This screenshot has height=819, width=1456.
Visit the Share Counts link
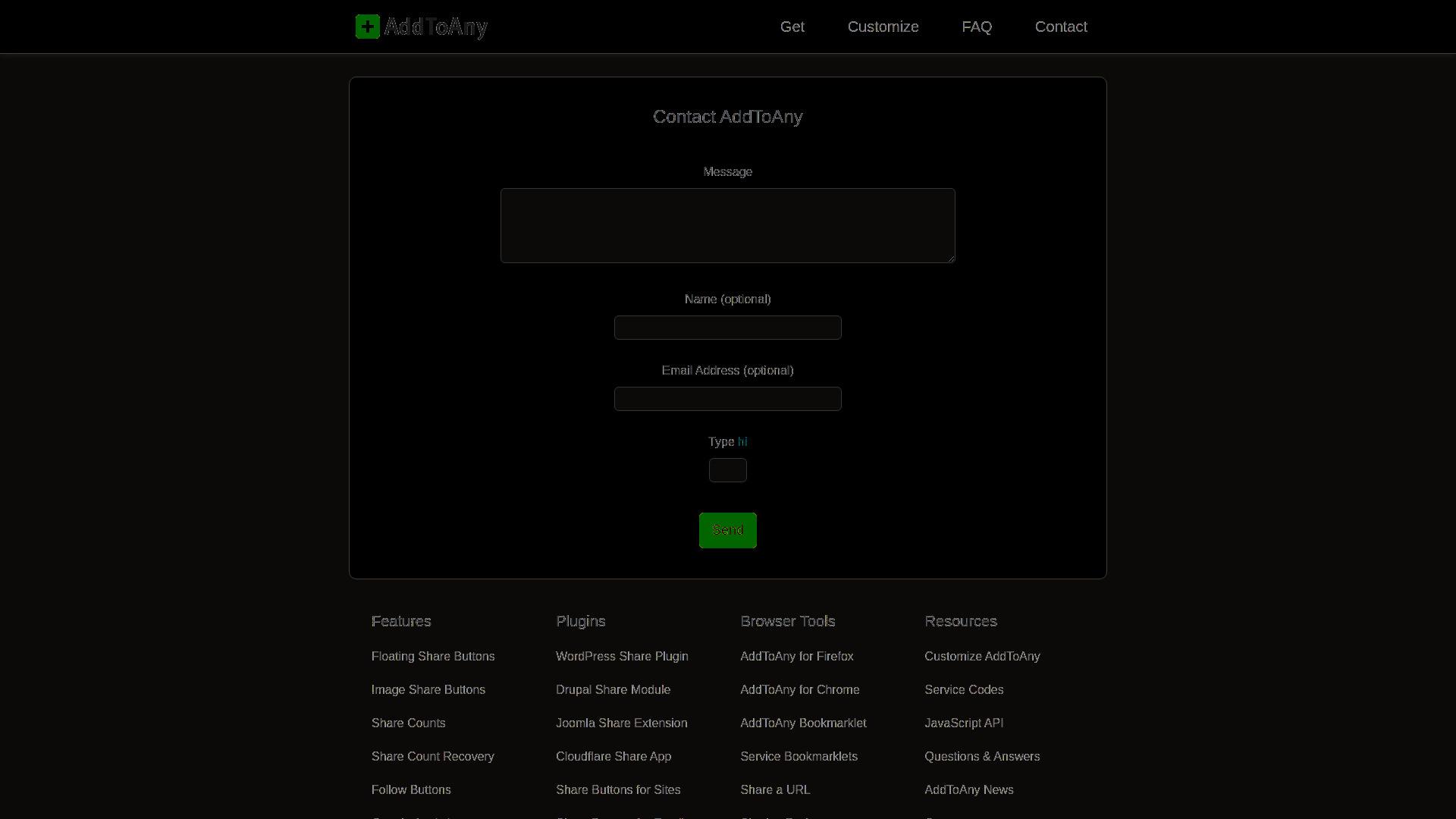click(409, 723)
